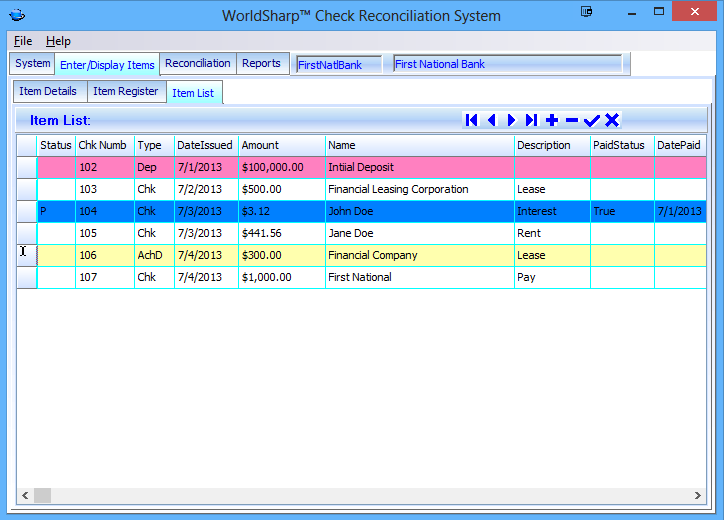Image resolution: width=724 pixels, height=520 pixels.
Task: Switch to the Reconciliation tab
Action: [x=198, y=63]
